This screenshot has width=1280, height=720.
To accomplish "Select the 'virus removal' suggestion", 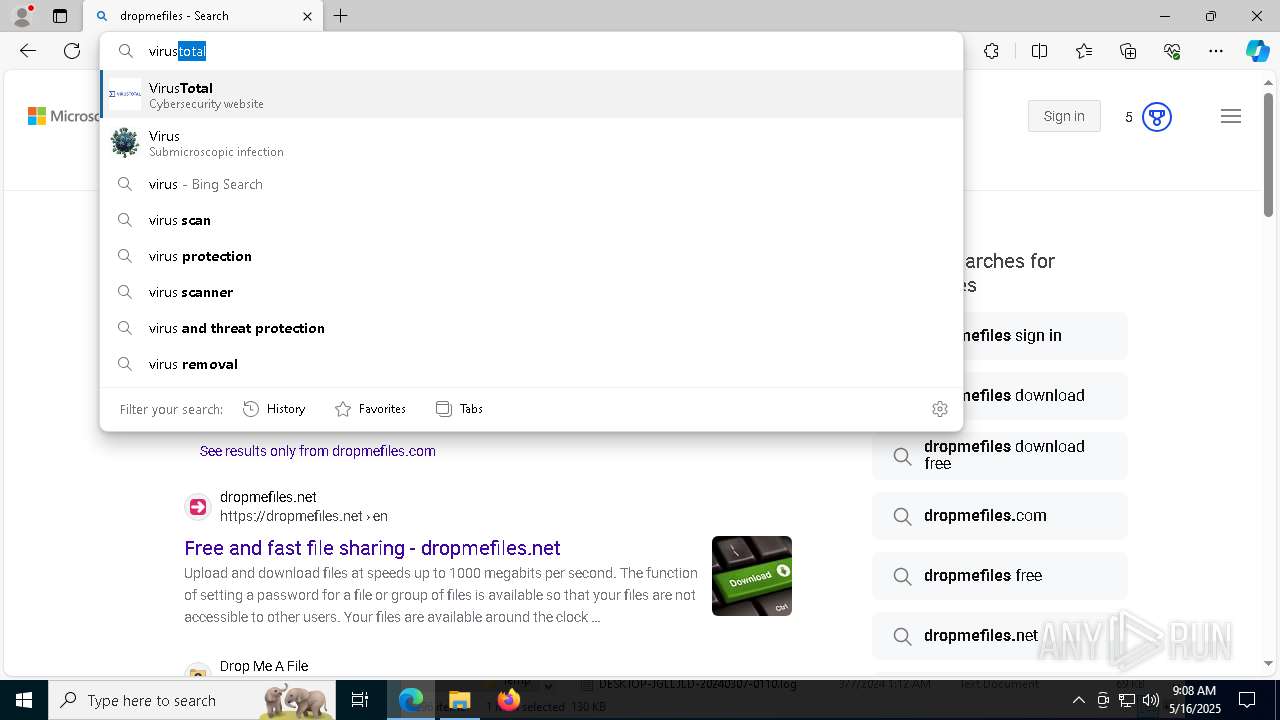I will click(x=531, y=364).
